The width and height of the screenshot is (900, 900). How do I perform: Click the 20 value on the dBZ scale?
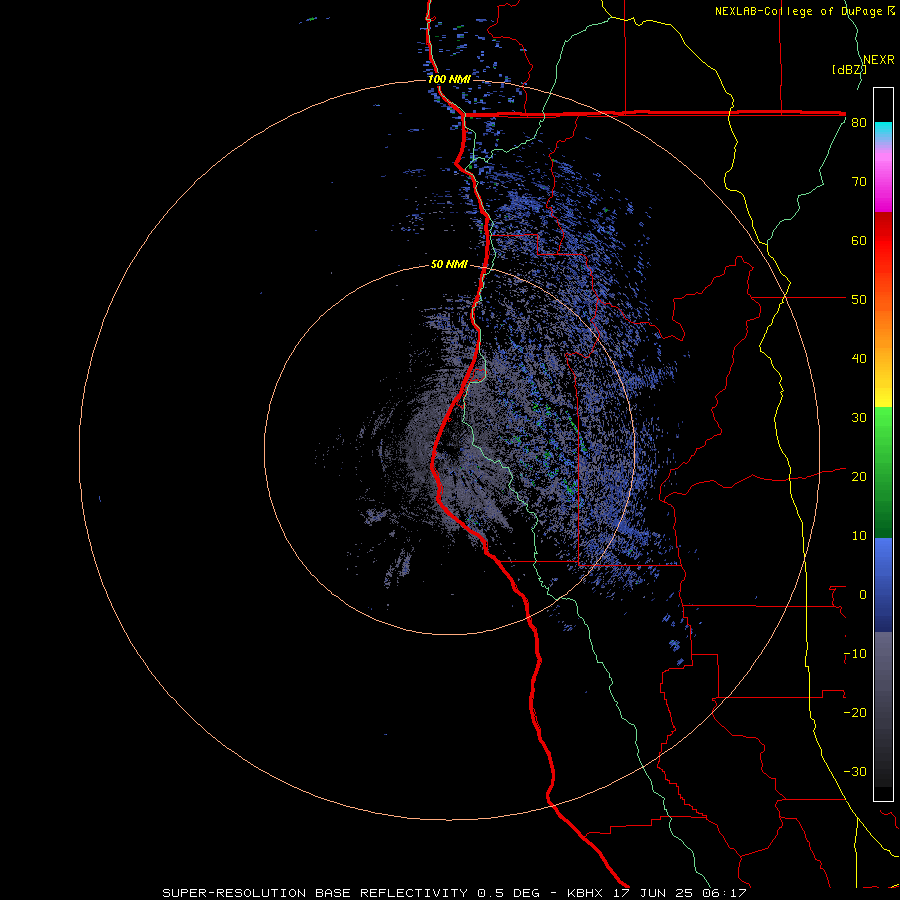click(859, 477)
